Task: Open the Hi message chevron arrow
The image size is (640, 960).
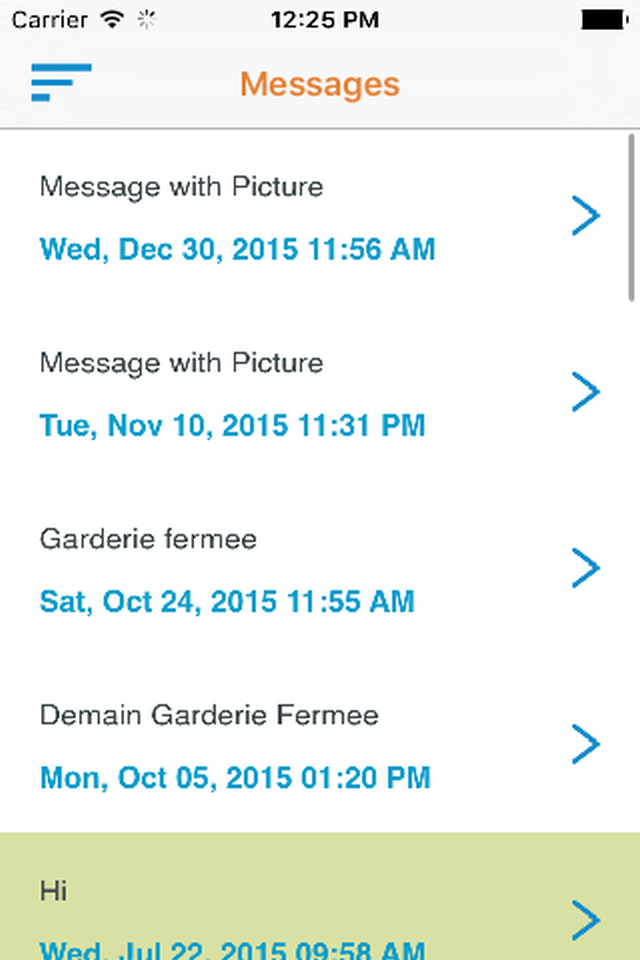Action: pyautogui.click(x=585, y=920)
